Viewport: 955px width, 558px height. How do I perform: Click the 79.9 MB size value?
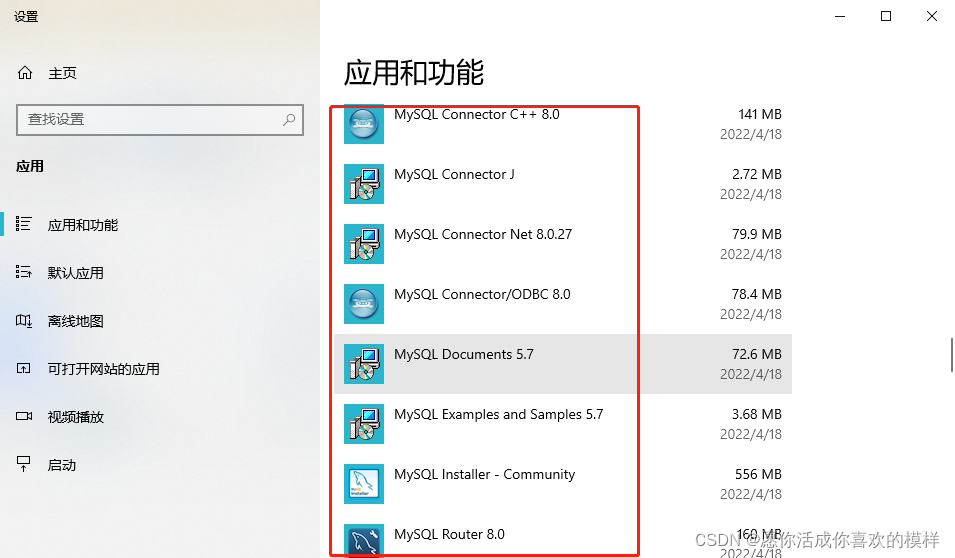pyautogui.click(x=756, y=234)
